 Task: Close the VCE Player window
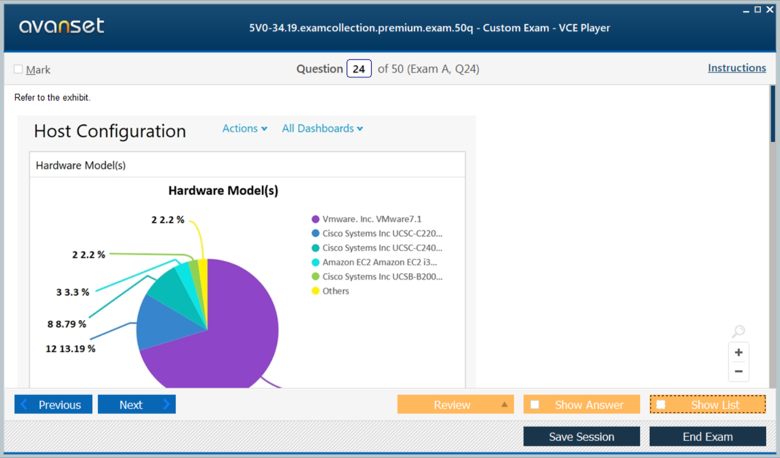(x=770, y=9)
